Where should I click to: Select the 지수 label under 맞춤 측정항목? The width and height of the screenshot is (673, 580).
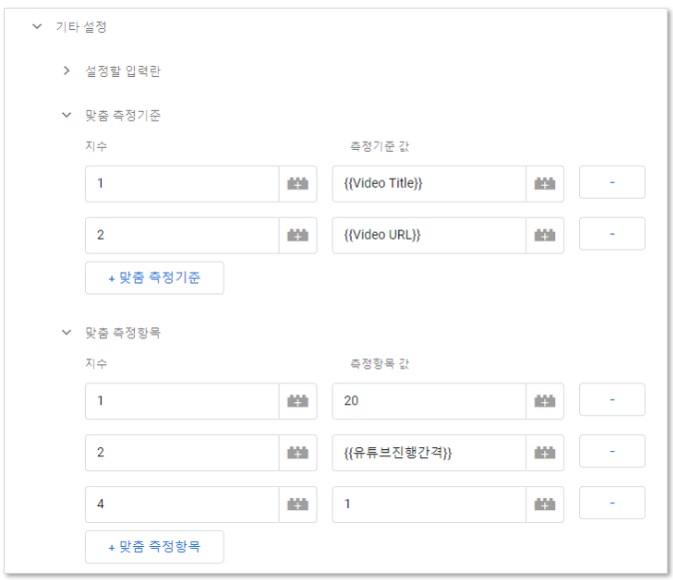click(96, 364)
